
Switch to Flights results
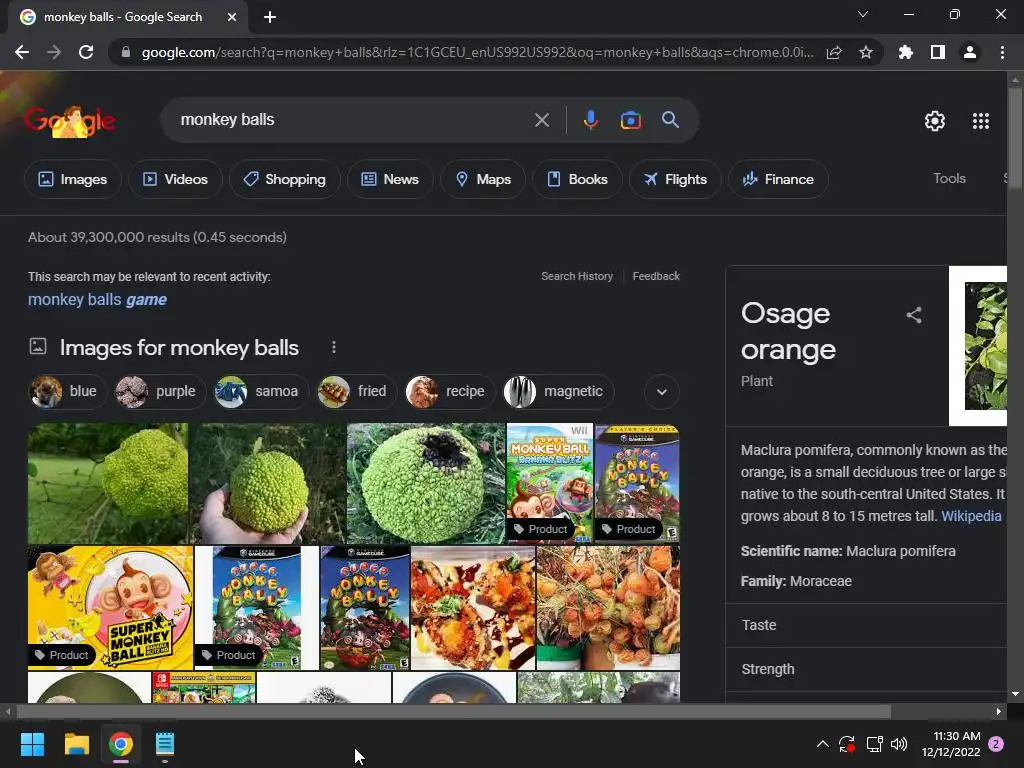pyautogui.click(x=675, y=179)
